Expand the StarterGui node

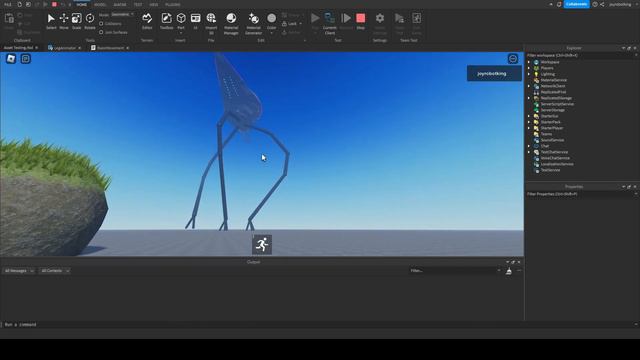pos(529,116)
